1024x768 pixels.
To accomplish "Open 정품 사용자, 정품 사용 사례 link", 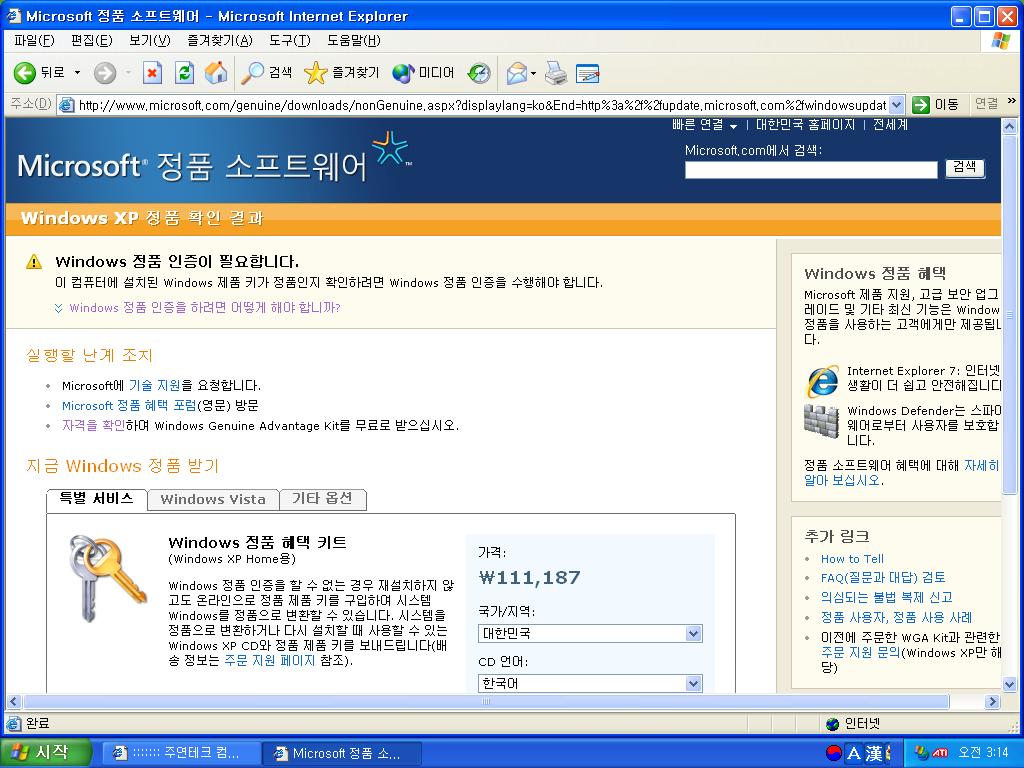I will pos(896,617).
